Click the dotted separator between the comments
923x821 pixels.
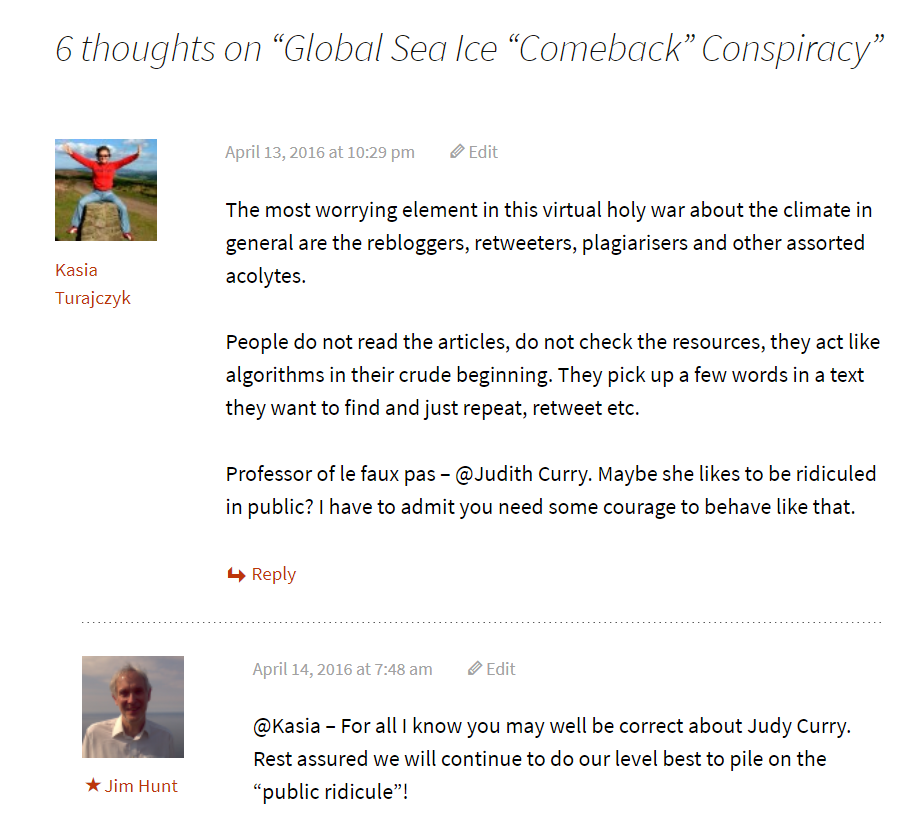(481, 622)
